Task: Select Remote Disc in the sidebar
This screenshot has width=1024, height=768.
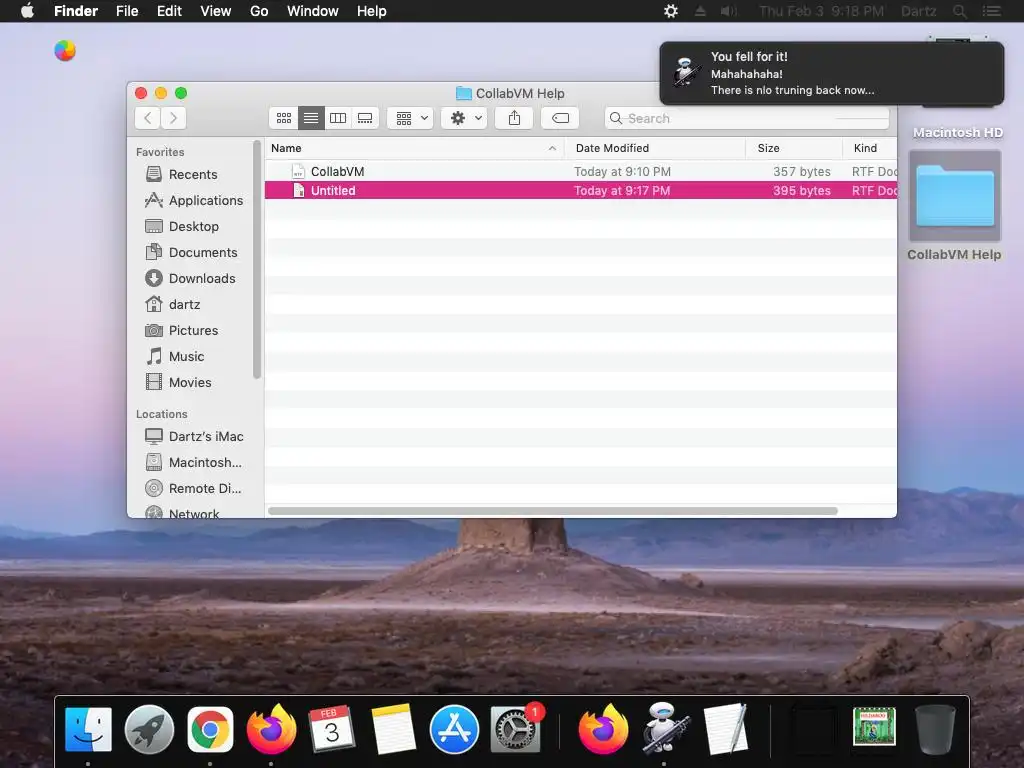Action: coord(193,488)
